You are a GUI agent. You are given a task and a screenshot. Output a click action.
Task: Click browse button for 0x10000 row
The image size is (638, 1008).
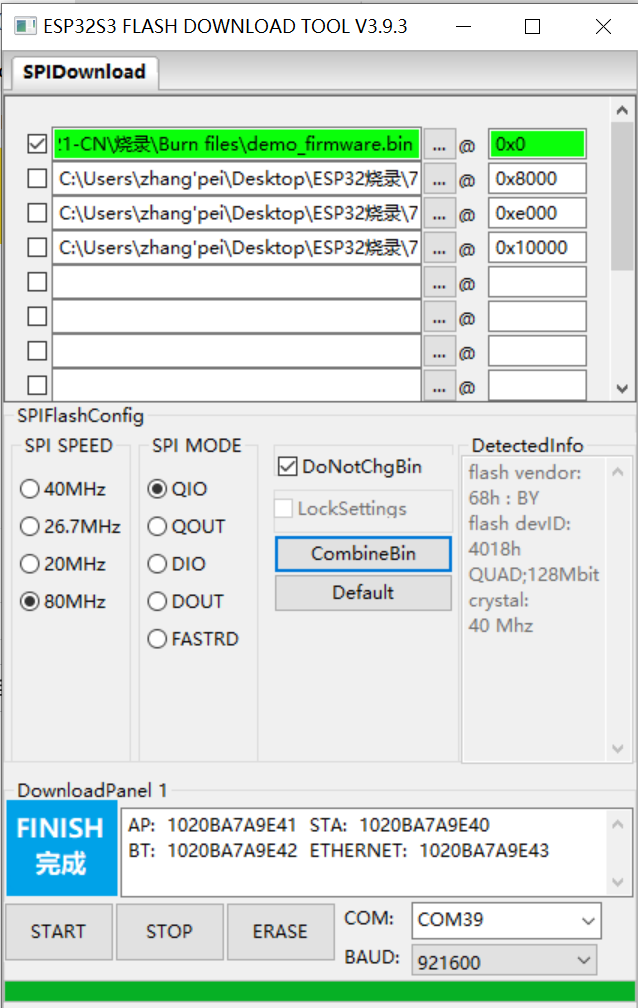[438, 247]
